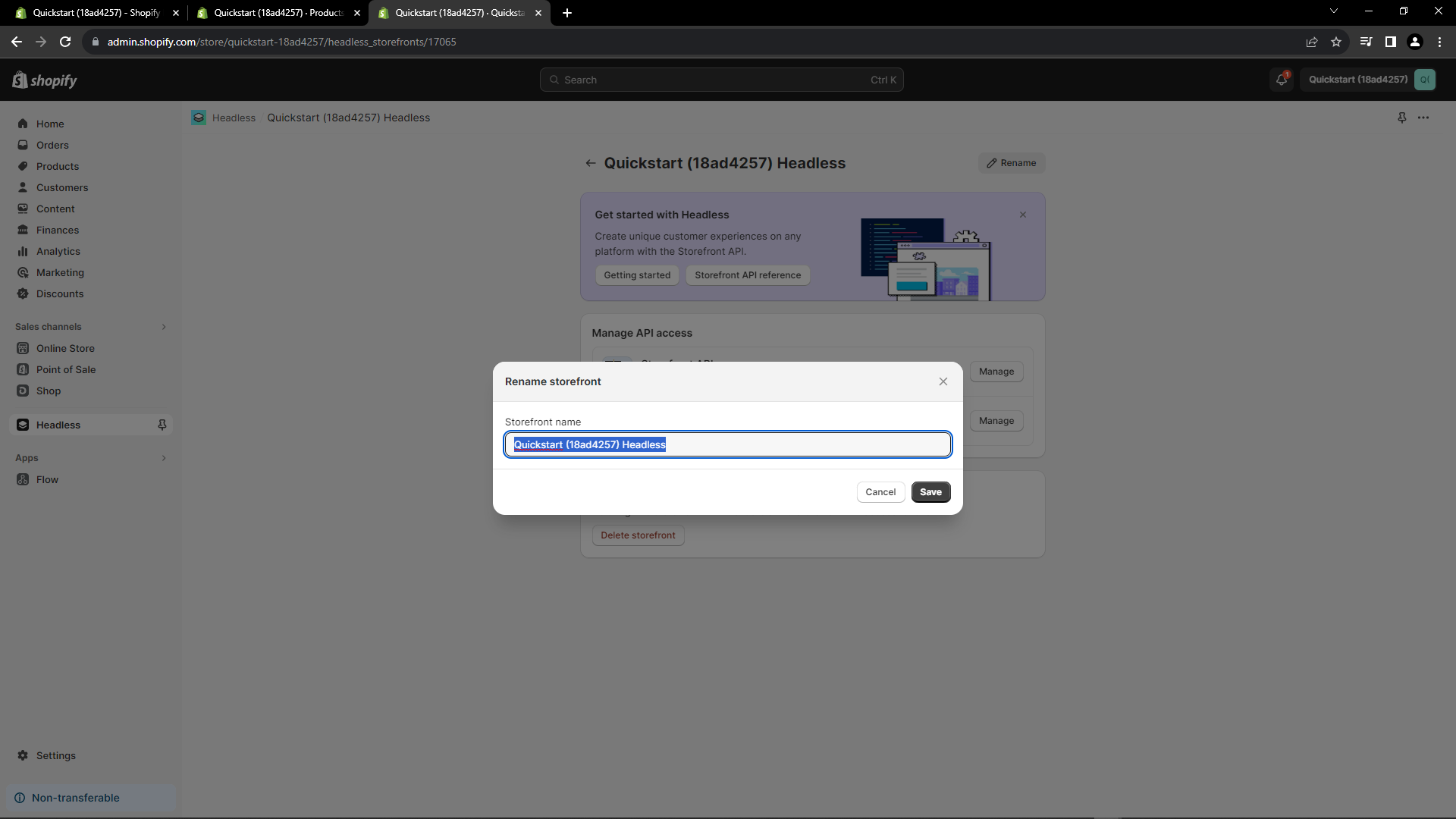The height and width of the screenshot is (819, 1456).
Task: Click the Shopify search bar
Action: [x=721, y=80]
